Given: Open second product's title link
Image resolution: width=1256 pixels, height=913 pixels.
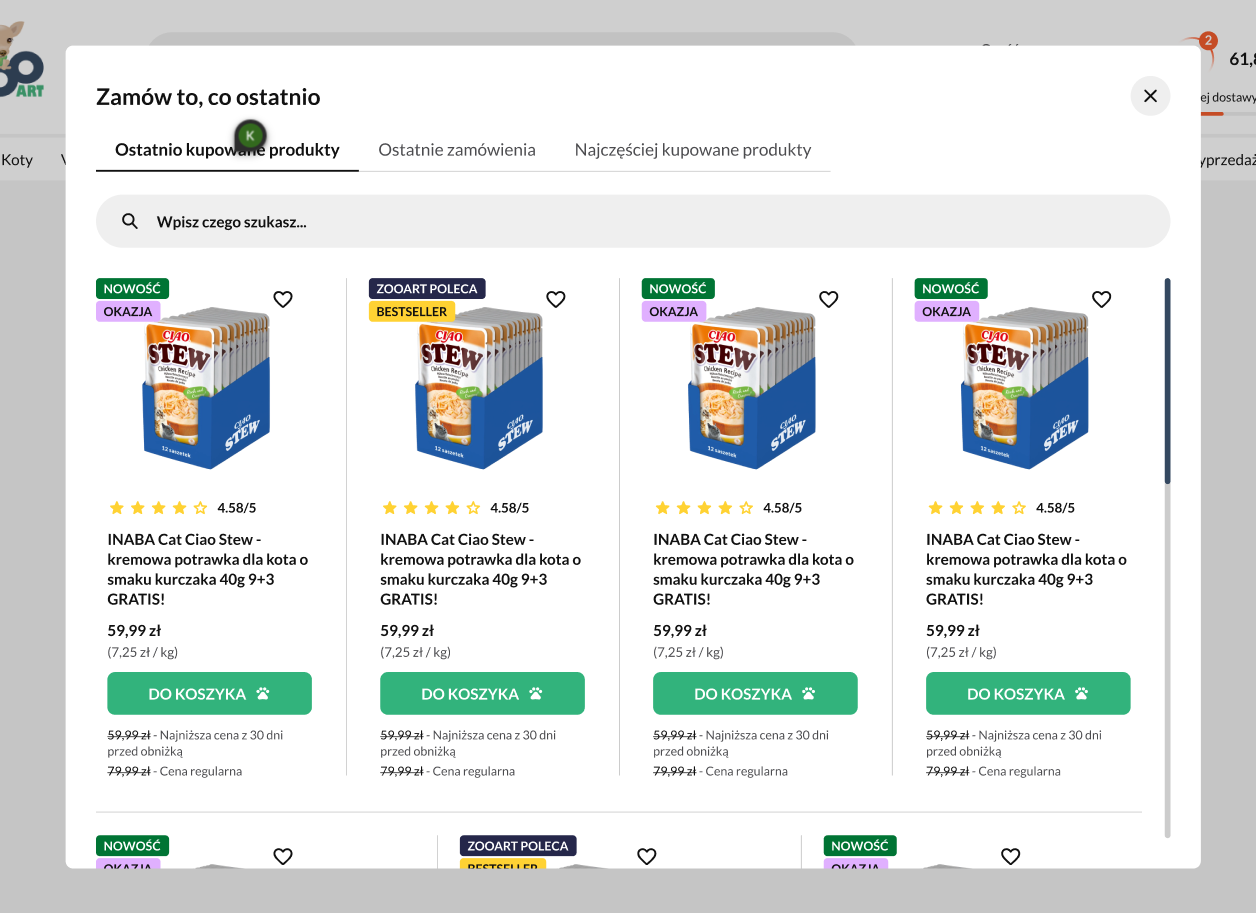Looking at the screenshot, I should point(480,569).
